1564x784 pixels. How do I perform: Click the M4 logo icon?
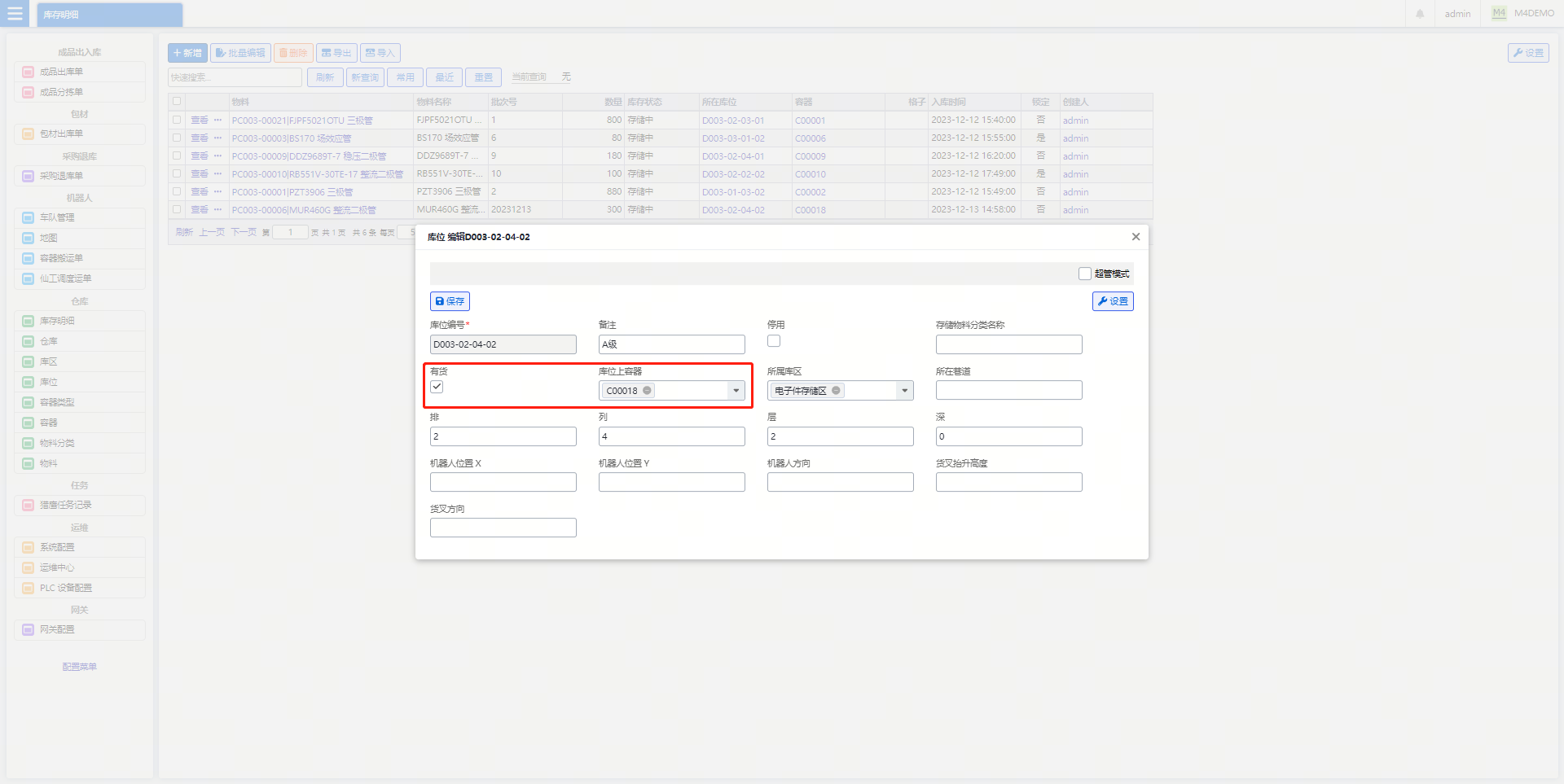pyautogui.click(x=1499, y=13)
